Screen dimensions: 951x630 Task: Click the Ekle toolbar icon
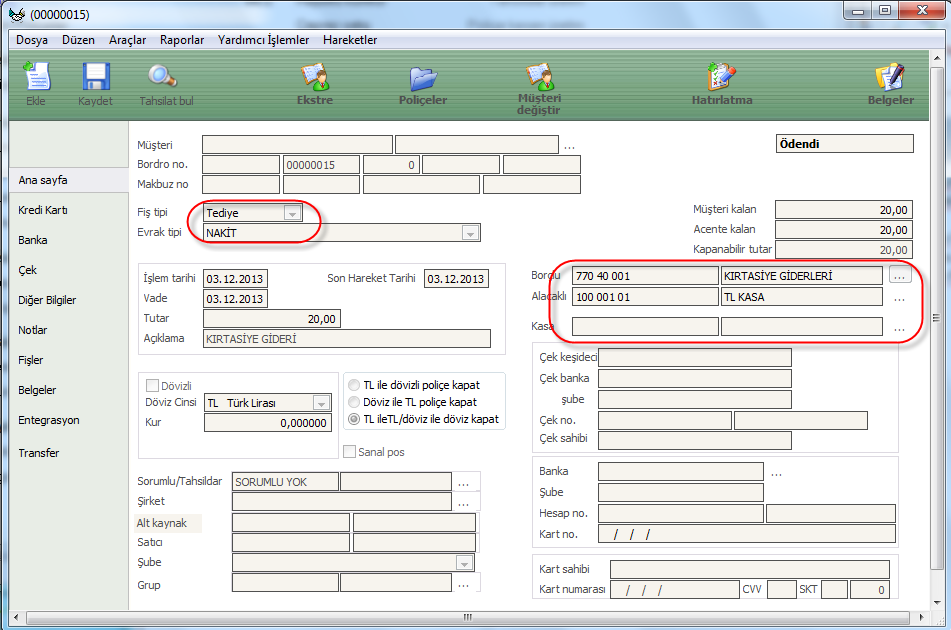pyautogui.click(x=36, y=78)
